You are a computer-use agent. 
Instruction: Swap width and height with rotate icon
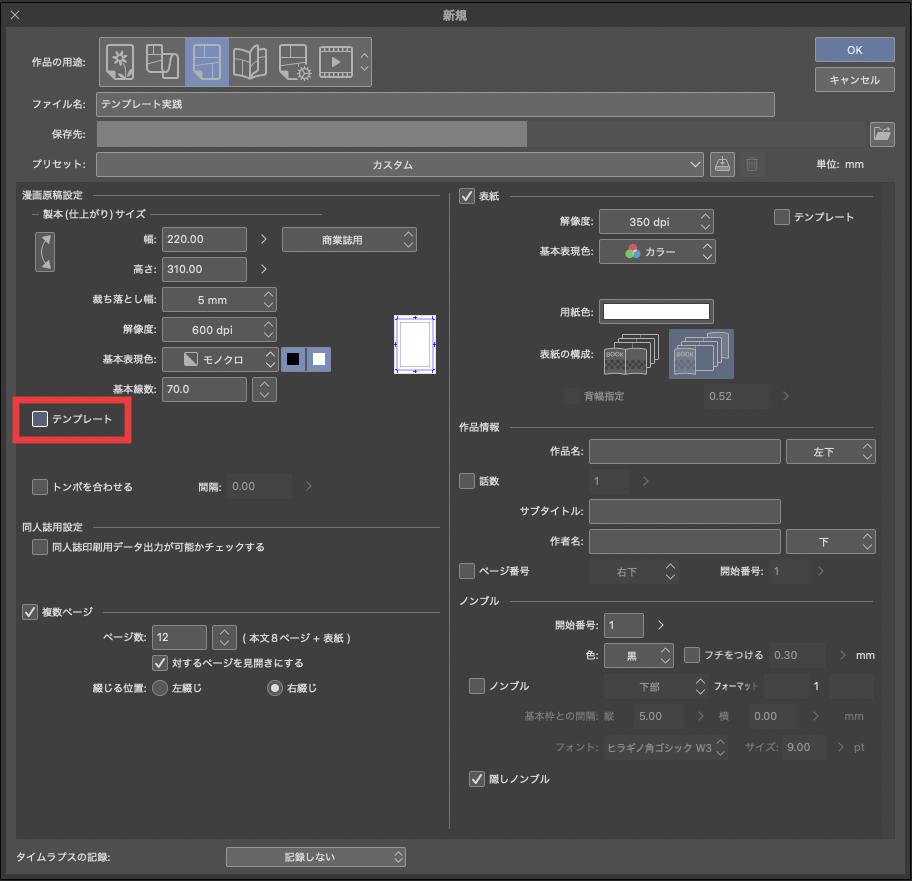pyautogui.click(x=44, y=252)
